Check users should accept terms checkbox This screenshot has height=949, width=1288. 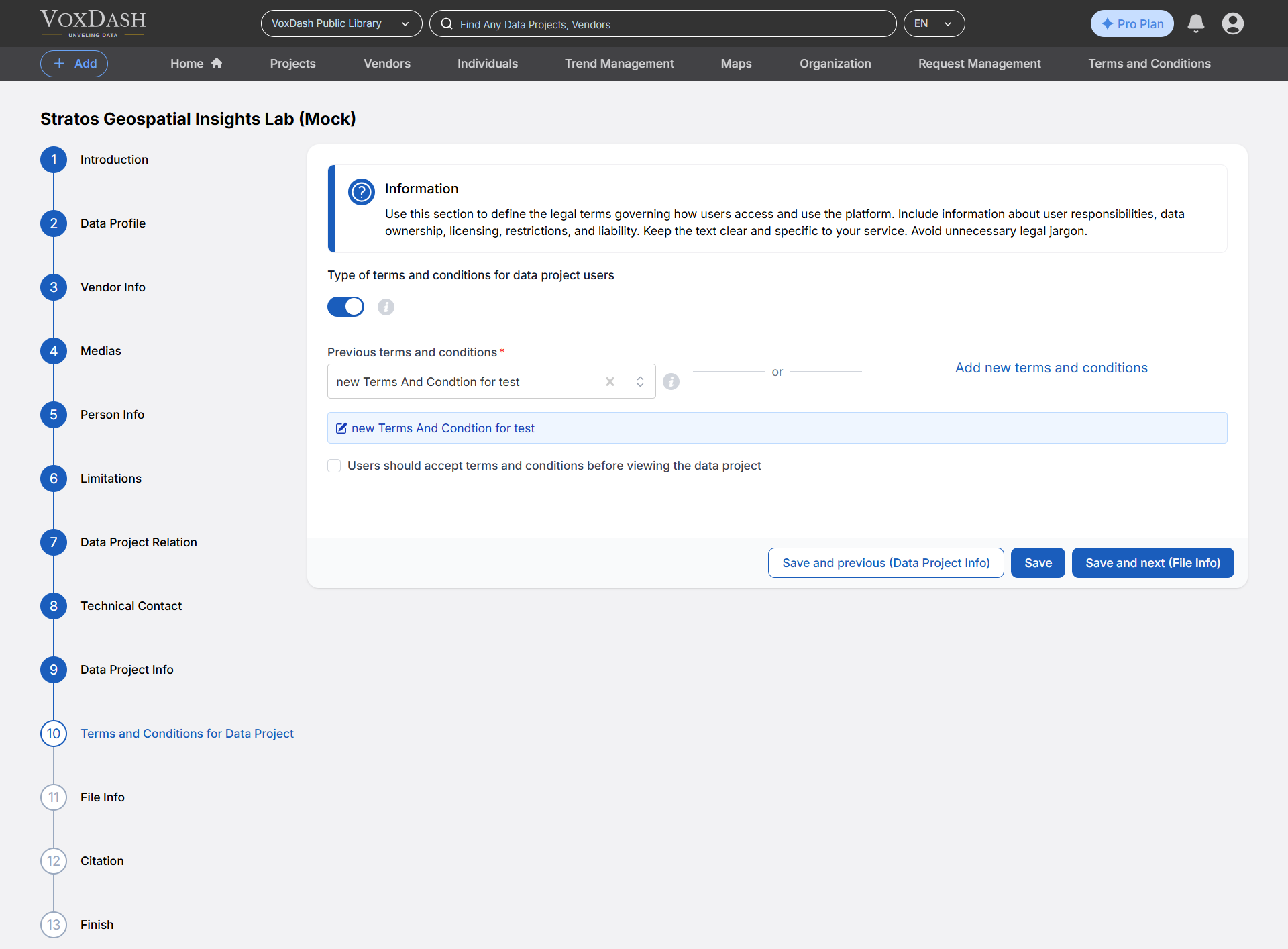tap(334, 466)
